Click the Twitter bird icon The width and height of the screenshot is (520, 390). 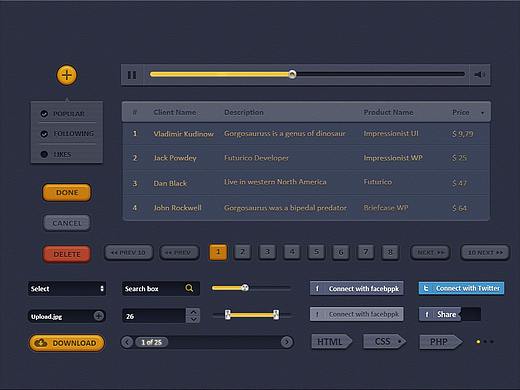426,288
